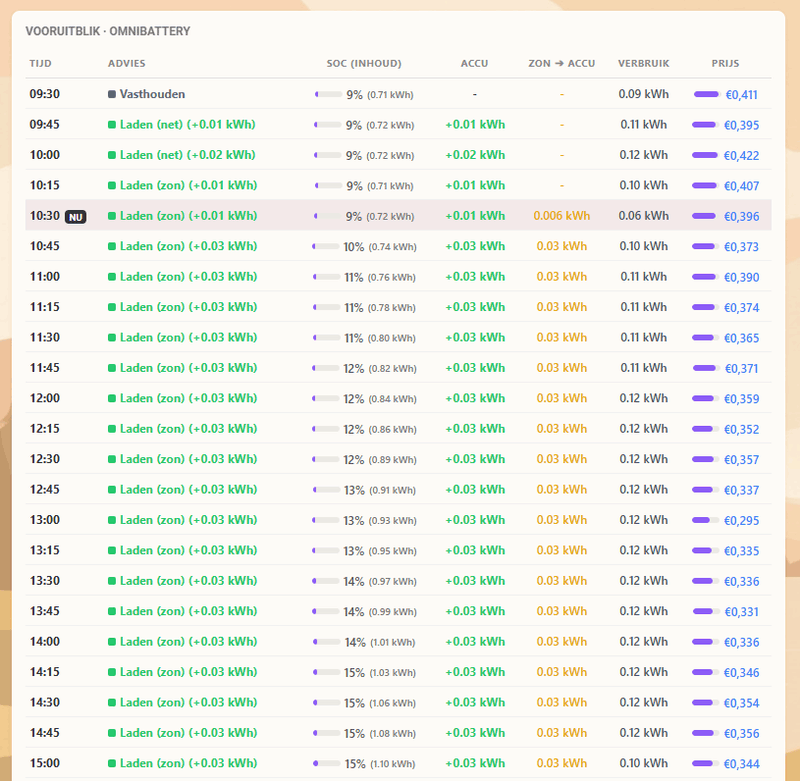
Task: Click green status square in the 12:00 row
Action: coord(112,398)
